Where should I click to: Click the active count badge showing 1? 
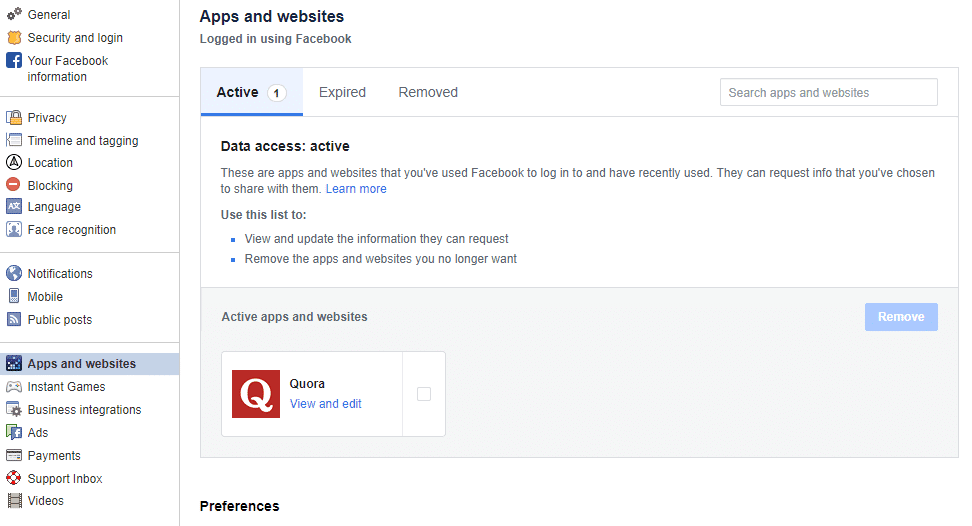pyautogui.click(x=276, y=93)
